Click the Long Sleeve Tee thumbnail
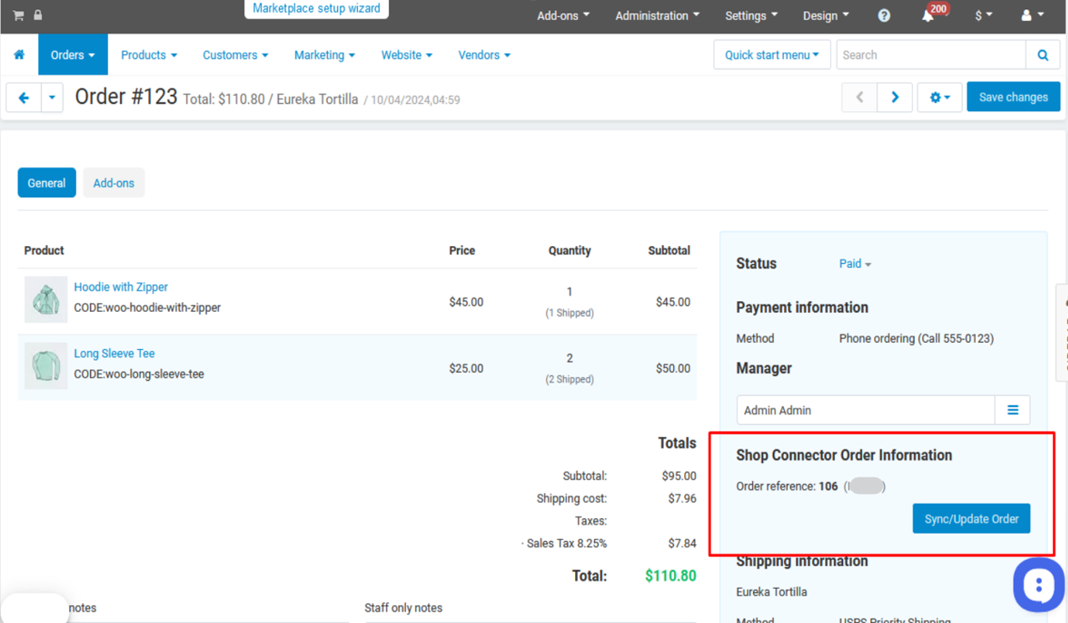The height and width of the screenshot is (623, 1068). [46, 366]
